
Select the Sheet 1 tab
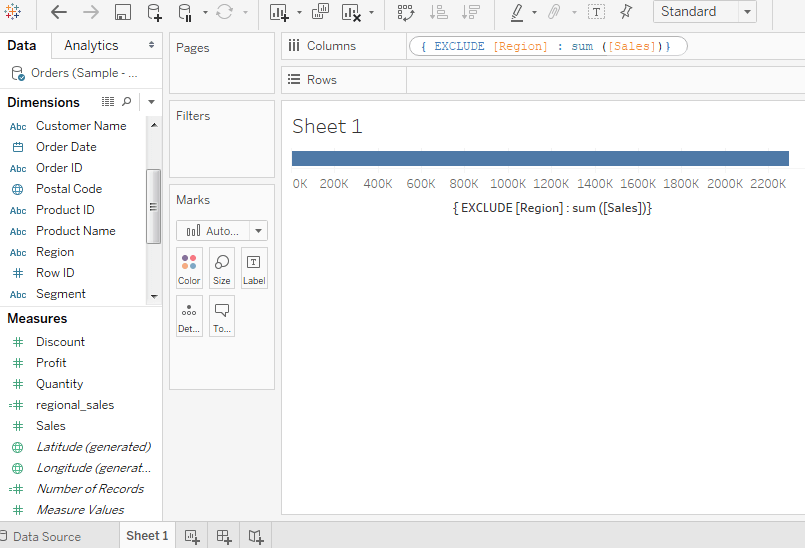[x=147, y=536]
